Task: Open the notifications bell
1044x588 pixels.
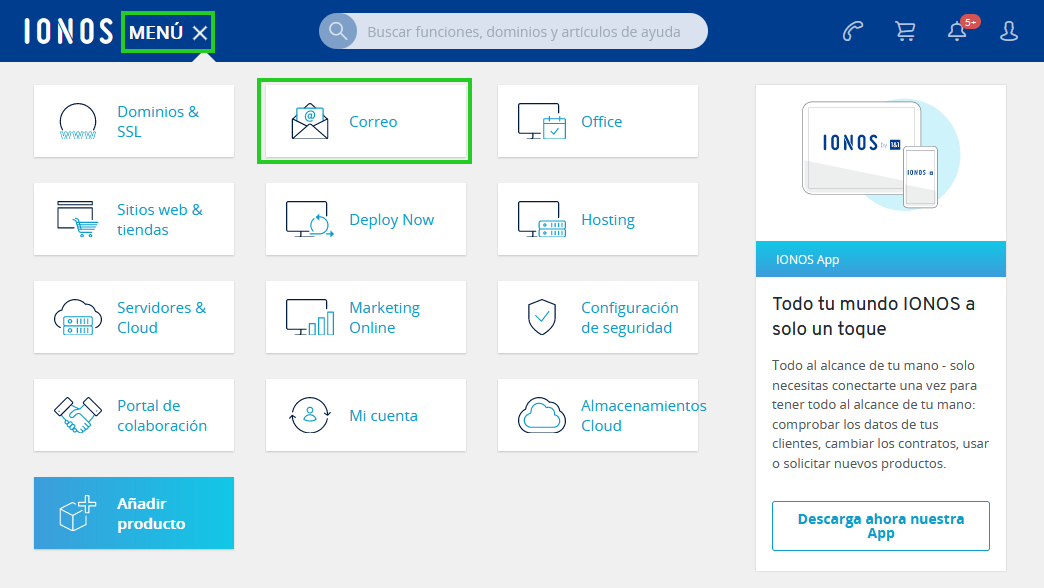Action: (x=957, y=31)
